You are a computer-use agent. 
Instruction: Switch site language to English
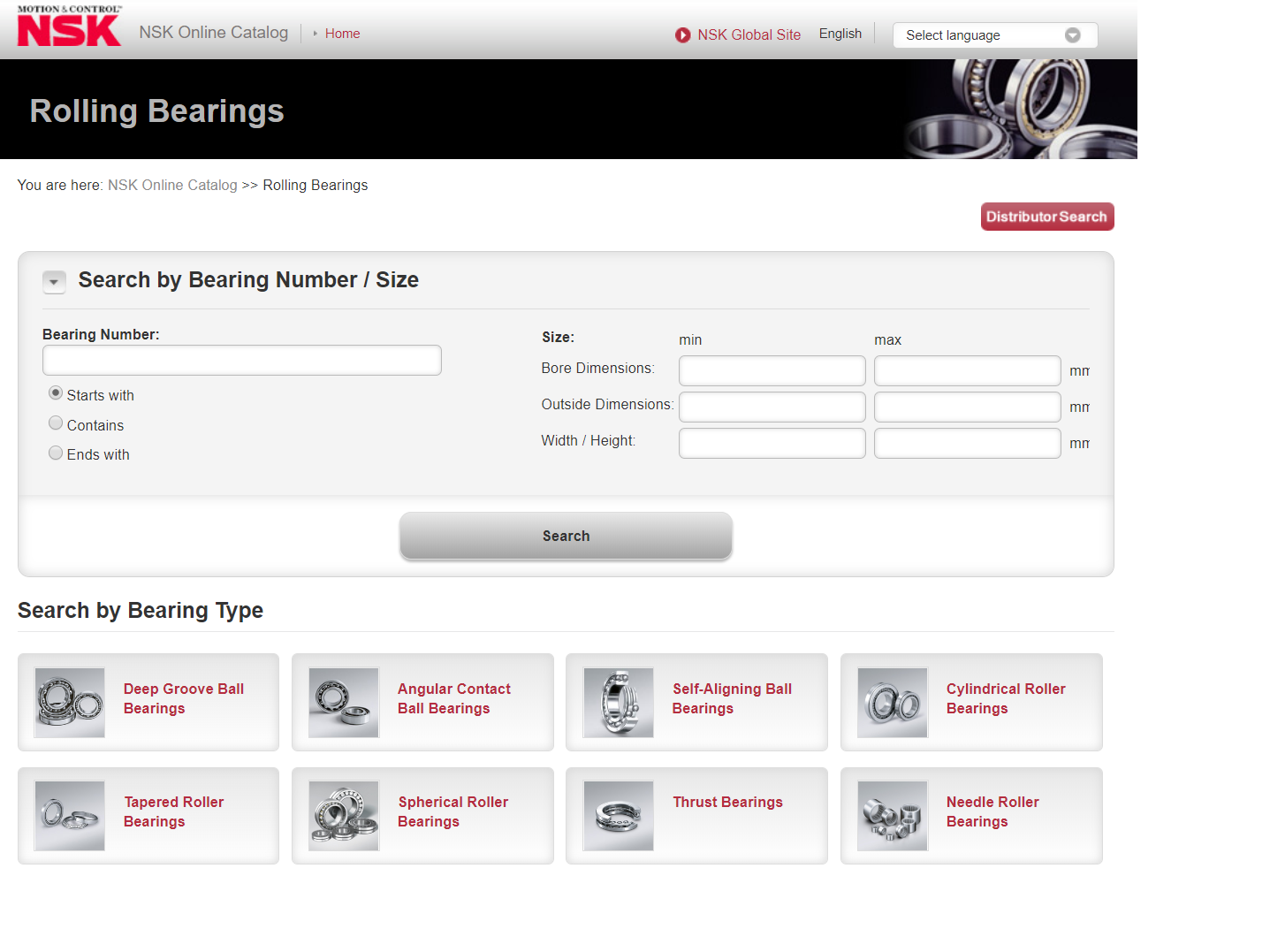(840, 33)
